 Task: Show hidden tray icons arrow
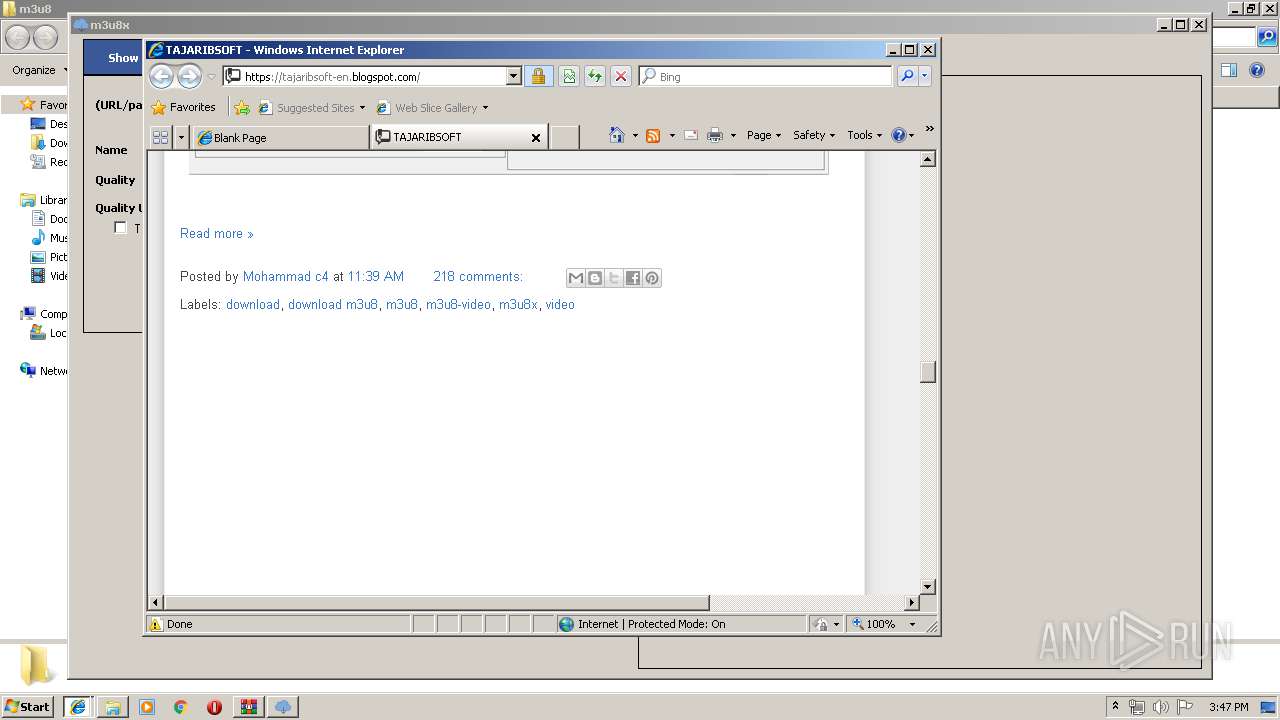[x=1115, y=706]
